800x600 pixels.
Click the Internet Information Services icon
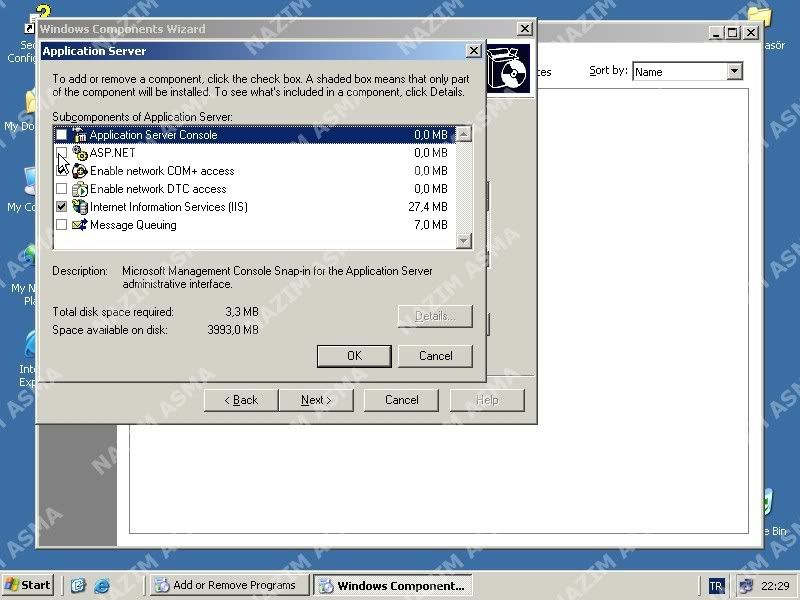(80, 207)
